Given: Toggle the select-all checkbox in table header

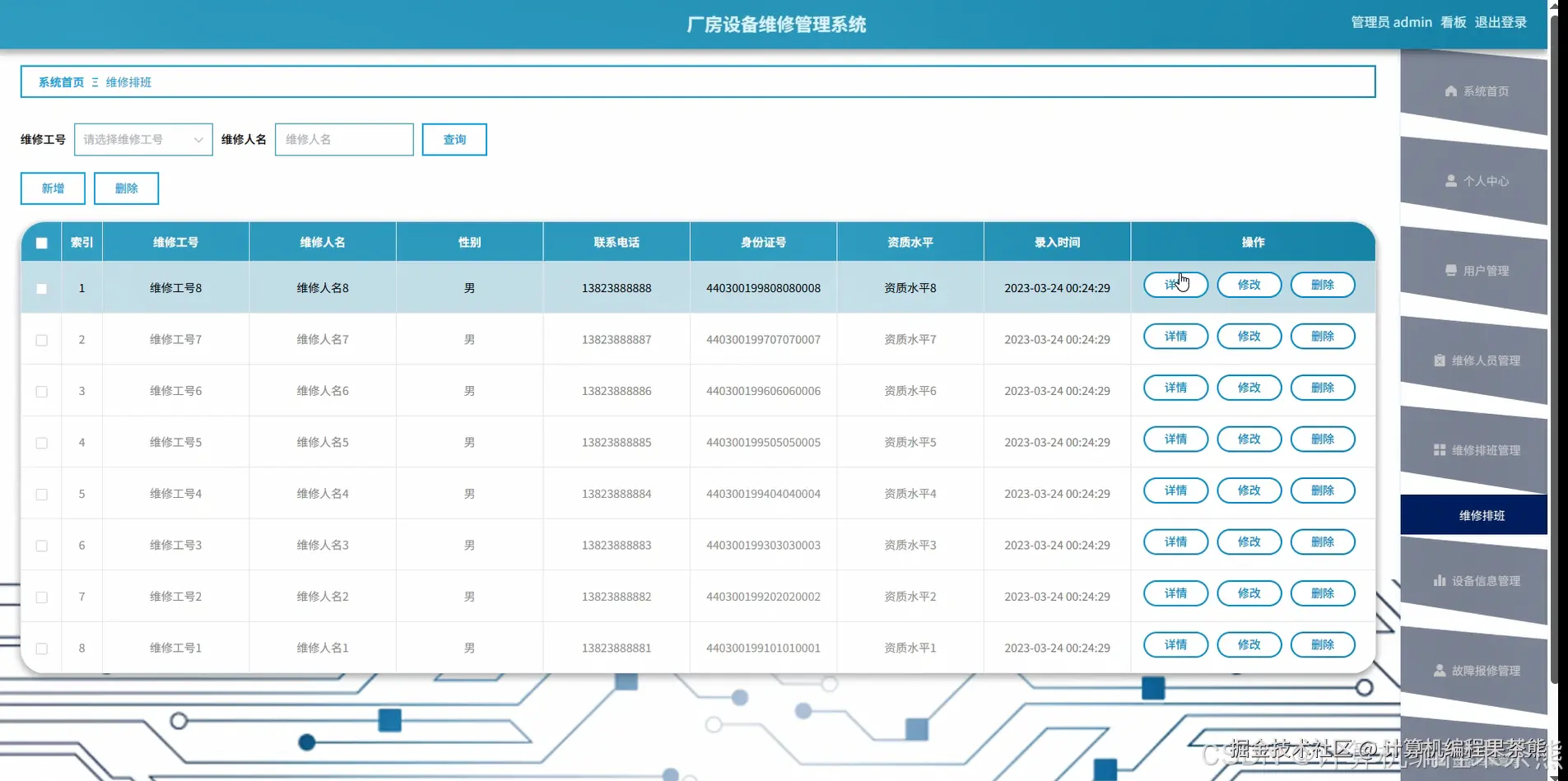Looking at the screenshot, I should tap(42, 243).
